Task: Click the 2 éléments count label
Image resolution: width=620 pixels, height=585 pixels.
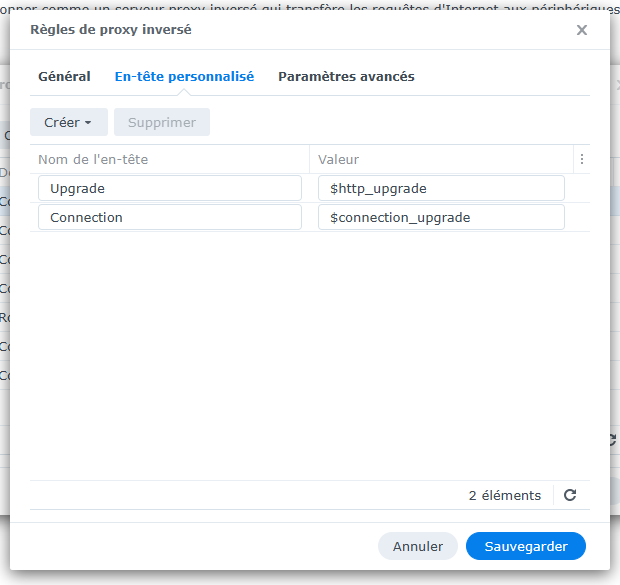Action: coord(504,495)
